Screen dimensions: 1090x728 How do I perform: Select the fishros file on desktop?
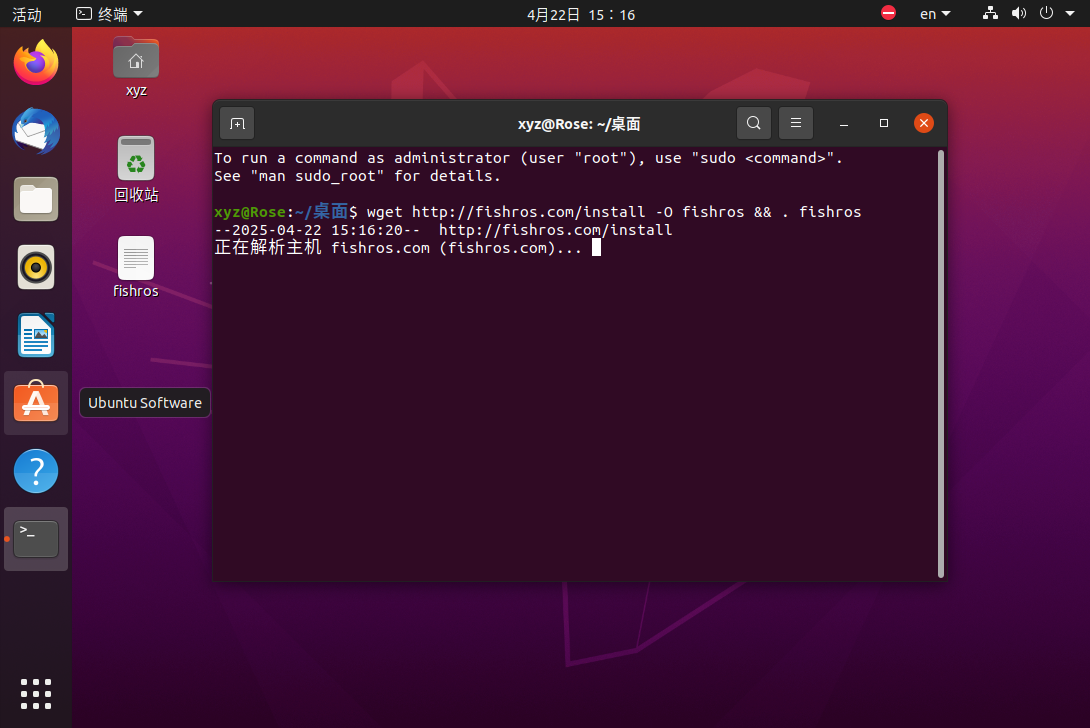pyautogui.click(x=136, y=268)
